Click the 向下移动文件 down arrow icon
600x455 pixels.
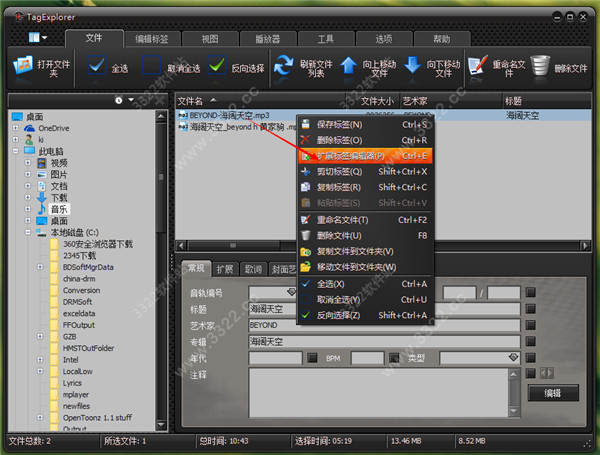coord(412,68)
